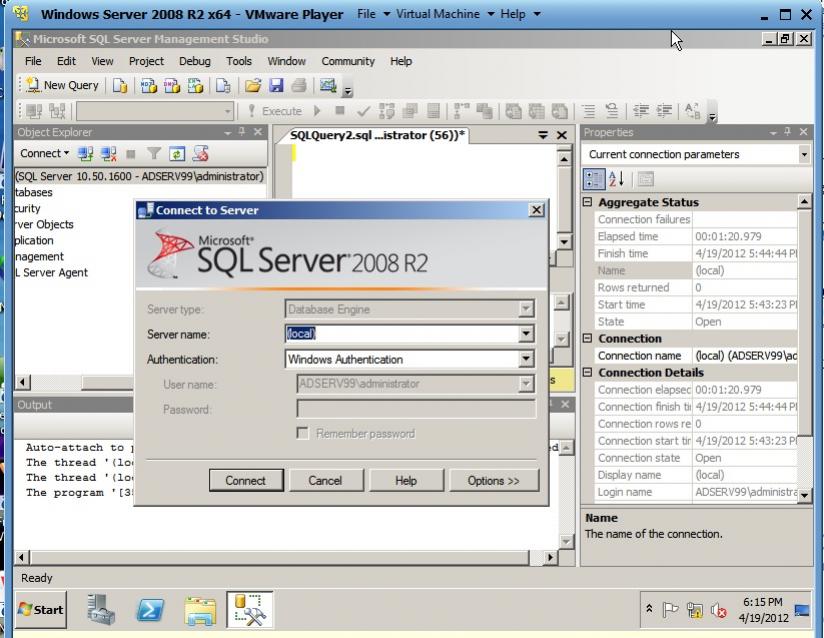Open the Server name dropdown arrow
The image size is (824, 638).
526,333
